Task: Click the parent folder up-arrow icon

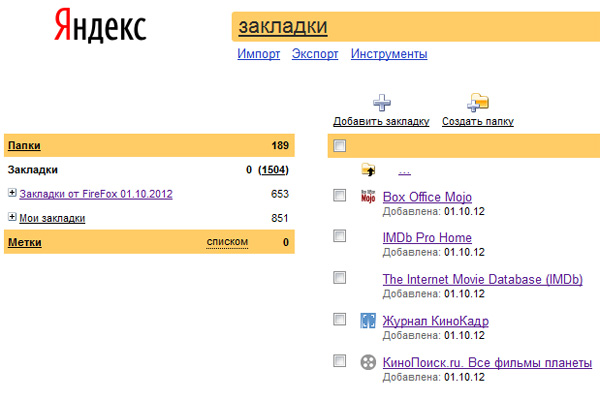Action: [367, 170]
